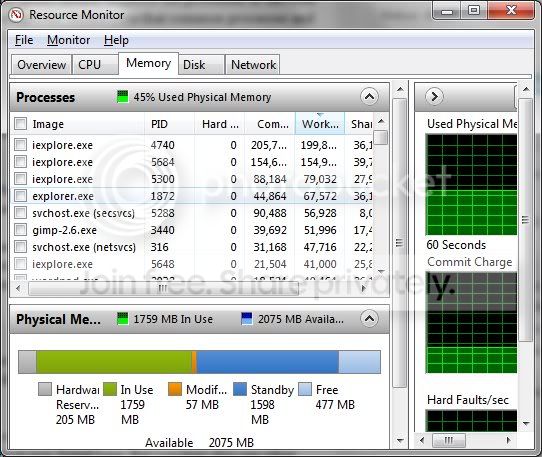Select the Memory tab
542x457 pixels.
tap(148, 63)
